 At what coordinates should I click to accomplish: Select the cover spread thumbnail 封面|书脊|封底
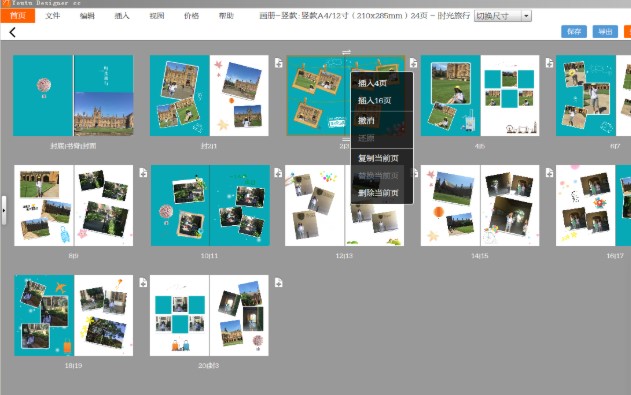click(x=73, y=95)
